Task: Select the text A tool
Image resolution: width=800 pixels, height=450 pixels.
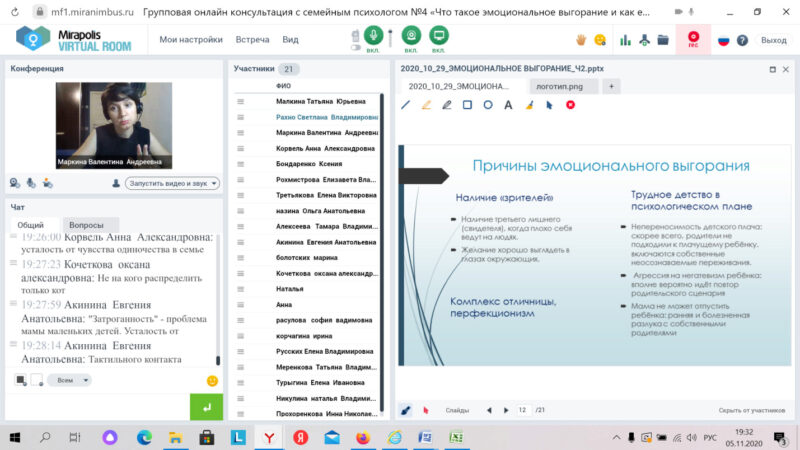Action: (508, 105)
